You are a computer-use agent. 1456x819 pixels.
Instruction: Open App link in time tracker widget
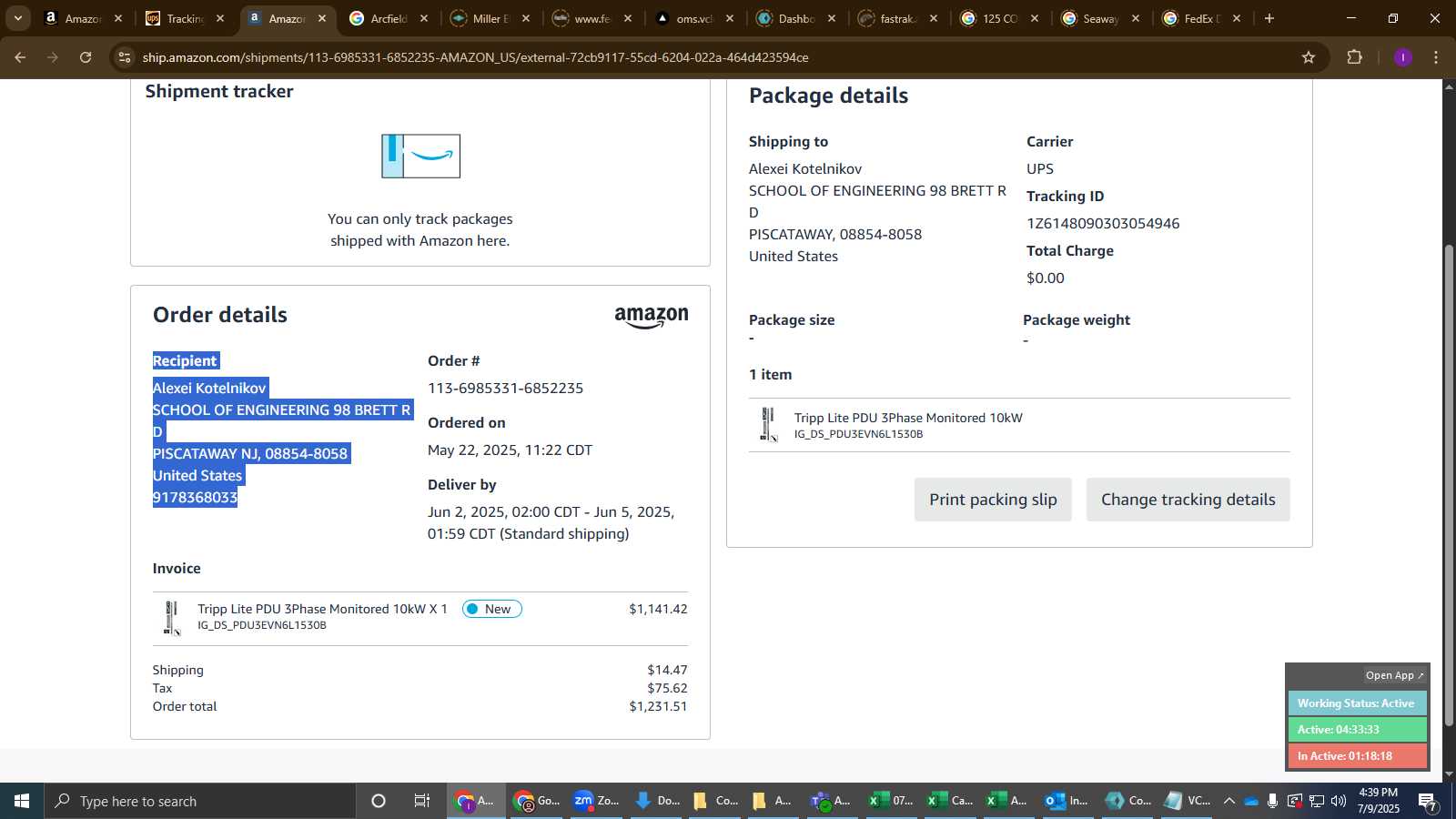pyautogui.click(x=1394, y=675)
